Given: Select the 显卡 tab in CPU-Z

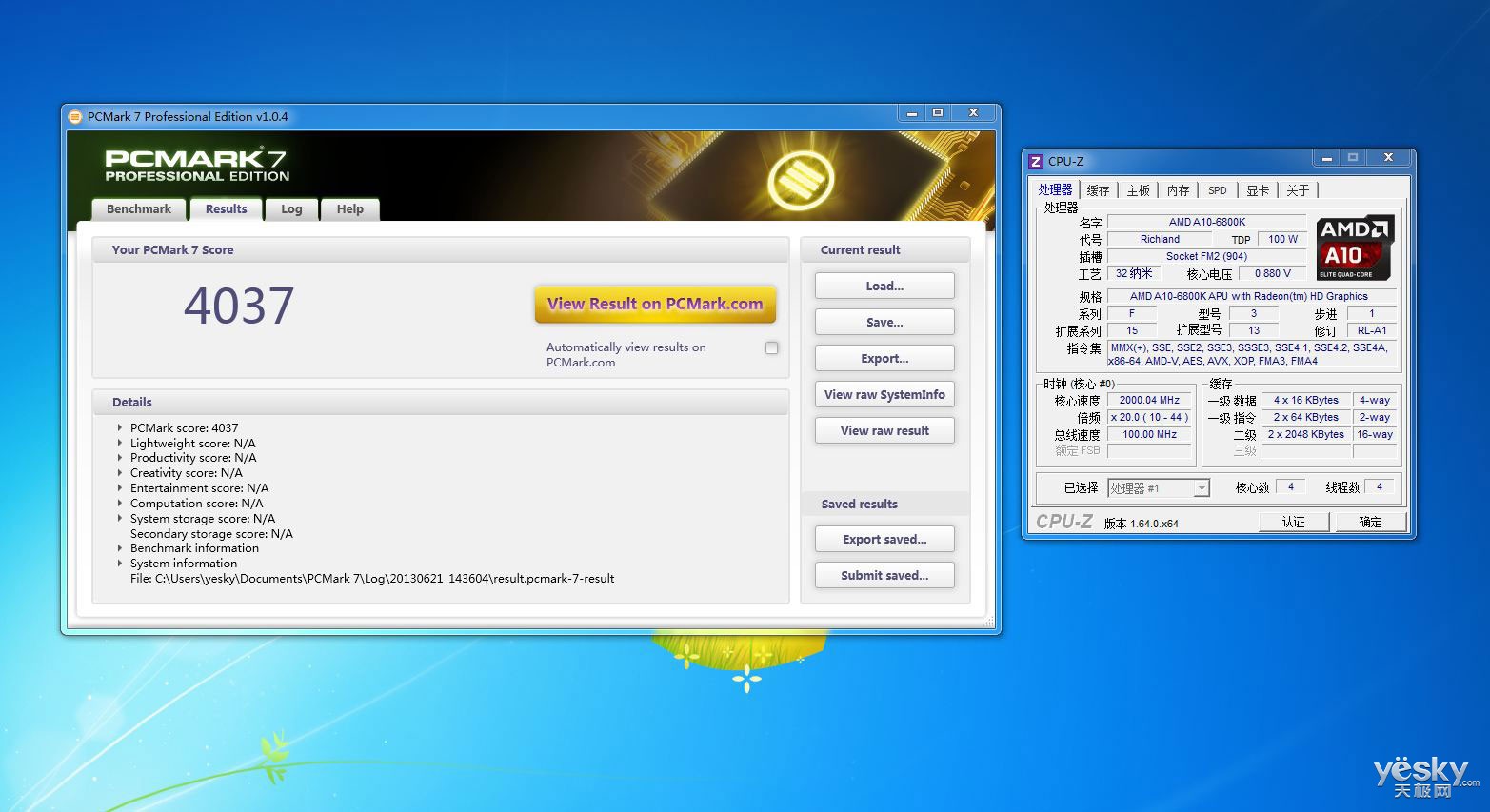Looking at the screenshot, I should pos(1258,190).
